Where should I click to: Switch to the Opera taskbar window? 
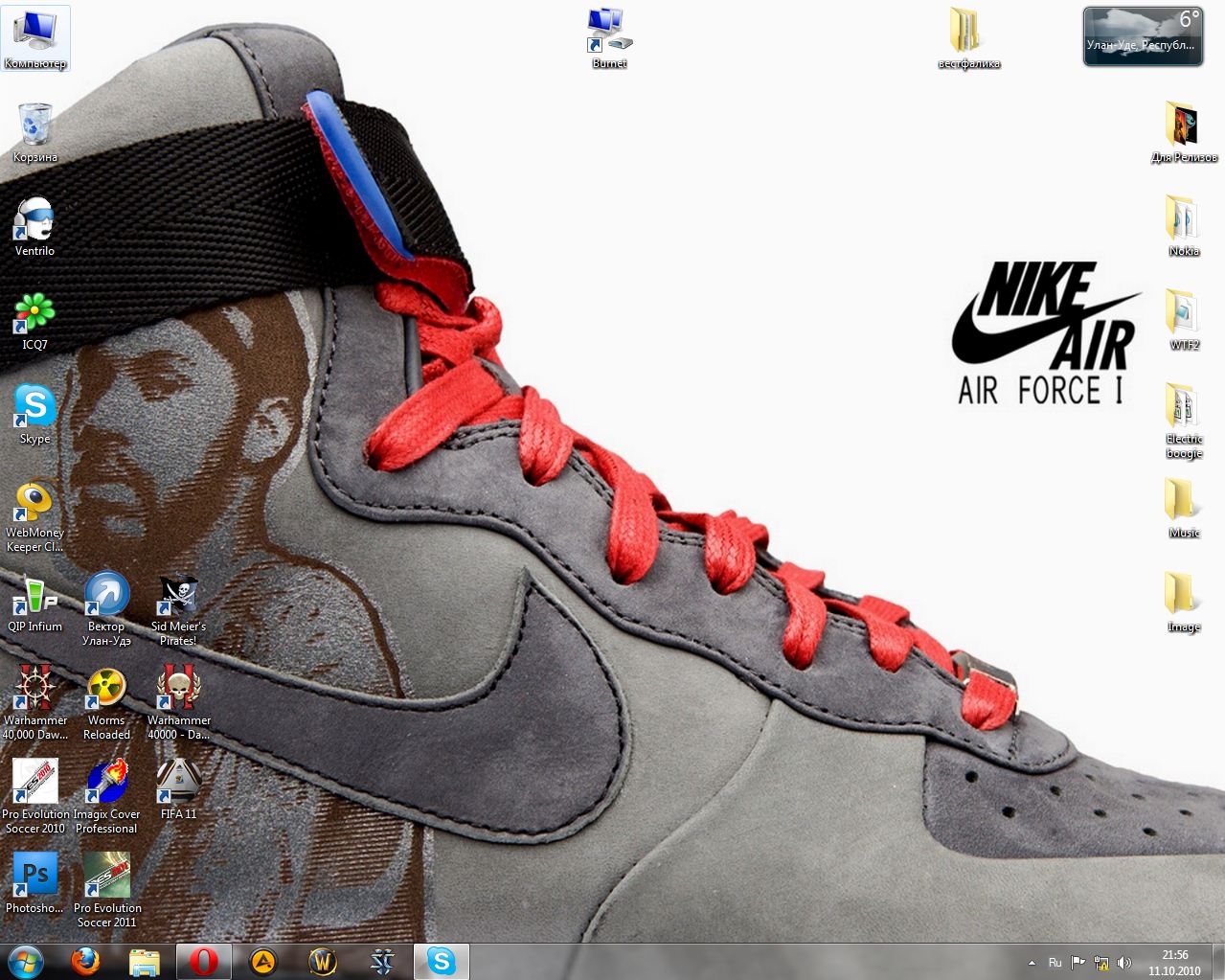(203, 961)
